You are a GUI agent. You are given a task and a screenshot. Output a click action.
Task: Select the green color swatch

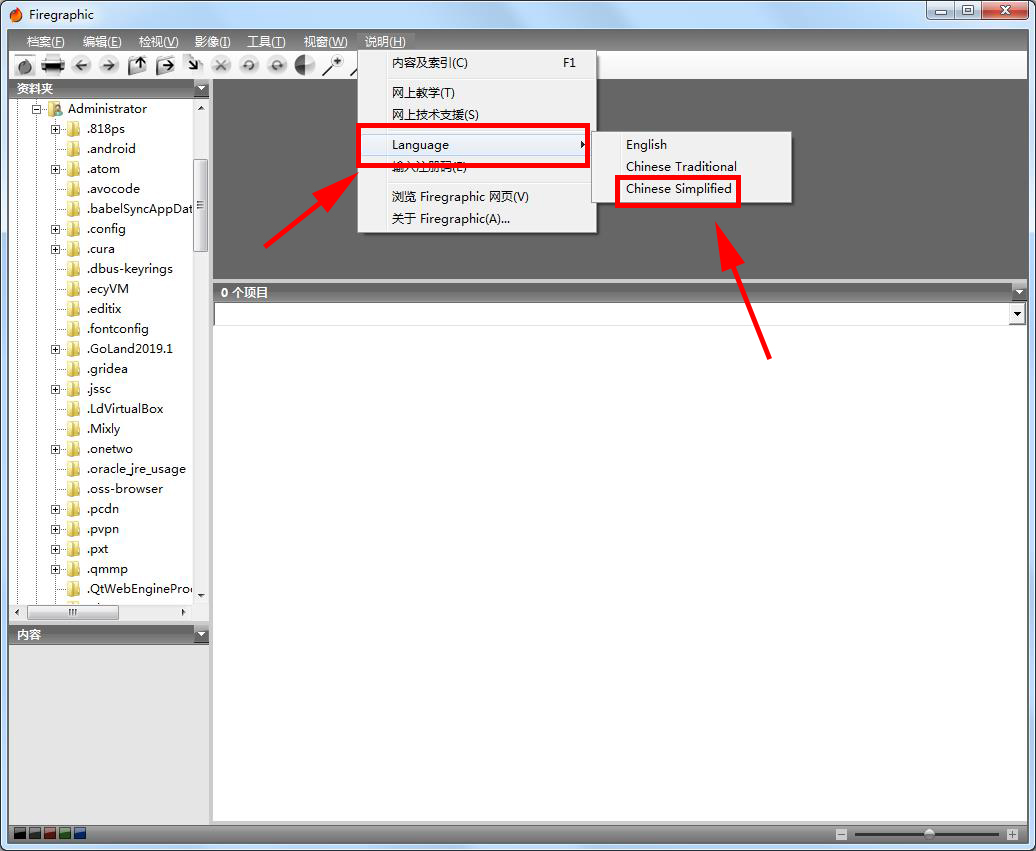pos(65,833)
